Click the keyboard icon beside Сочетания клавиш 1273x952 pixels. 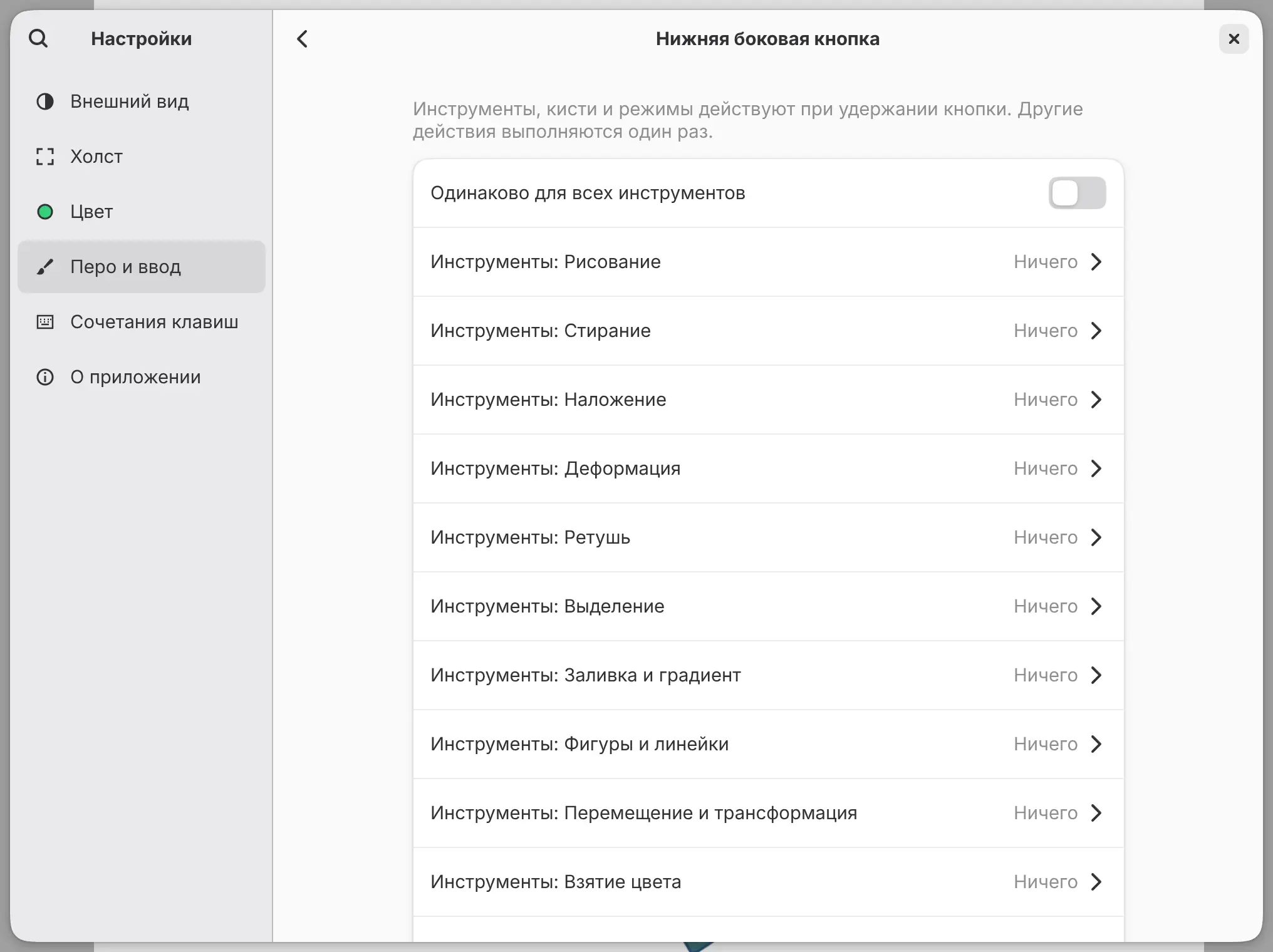[x=45, y=322]
